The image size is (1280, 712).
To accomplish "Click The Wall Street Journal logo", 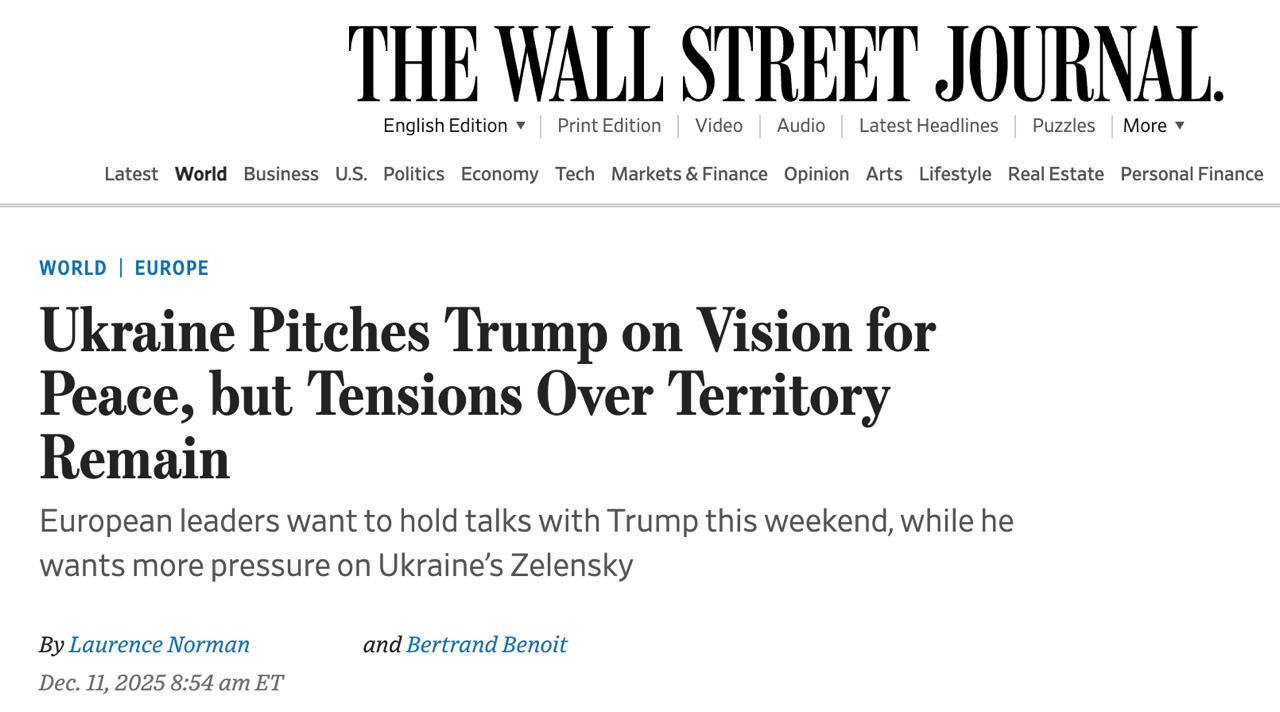I will point(785,64).
